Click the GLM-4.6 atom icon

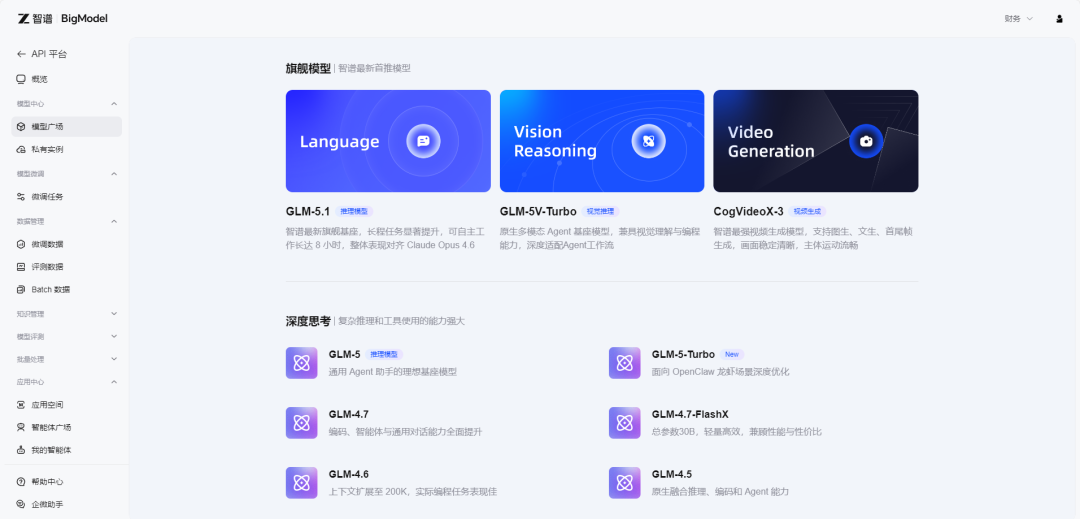pyautogui.click(x=302, y=483)
